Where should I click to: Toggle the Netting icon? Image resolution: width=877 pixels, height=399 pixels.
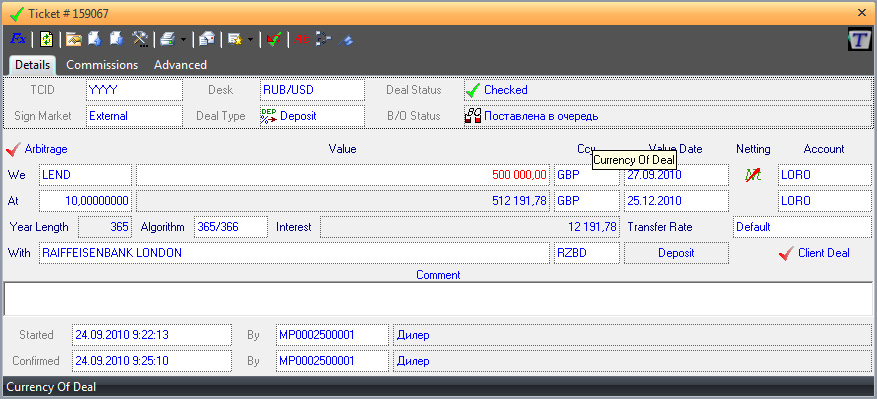[x=753, y=175]
